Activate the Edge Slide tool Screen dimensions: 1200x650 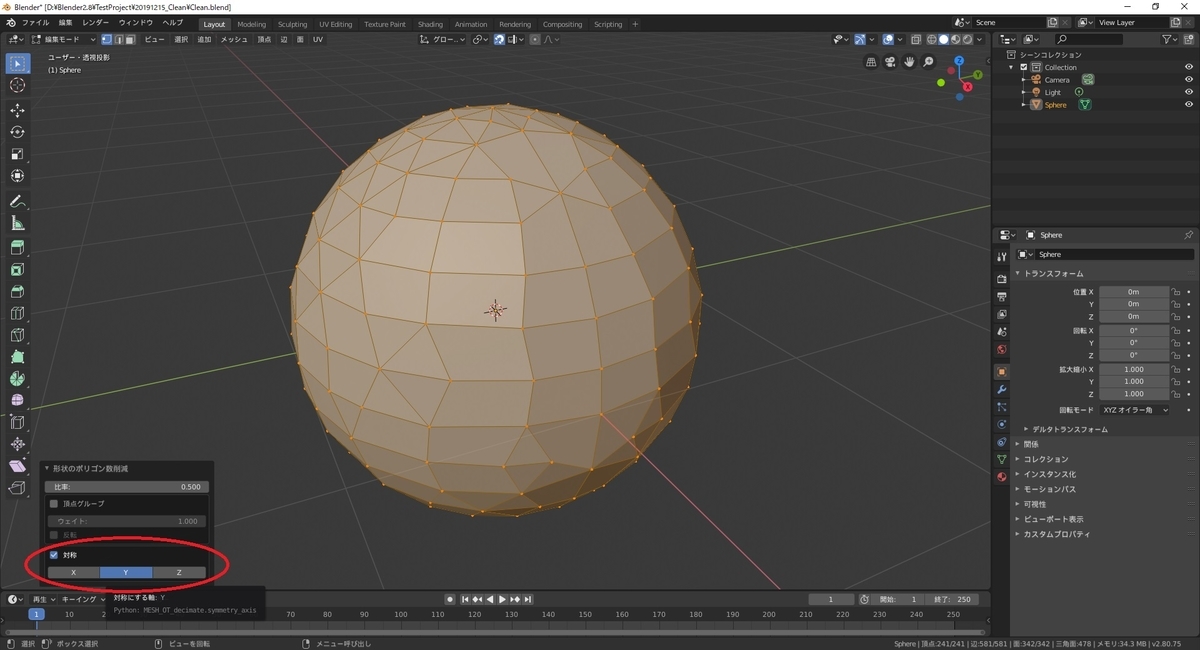[17, 422]
